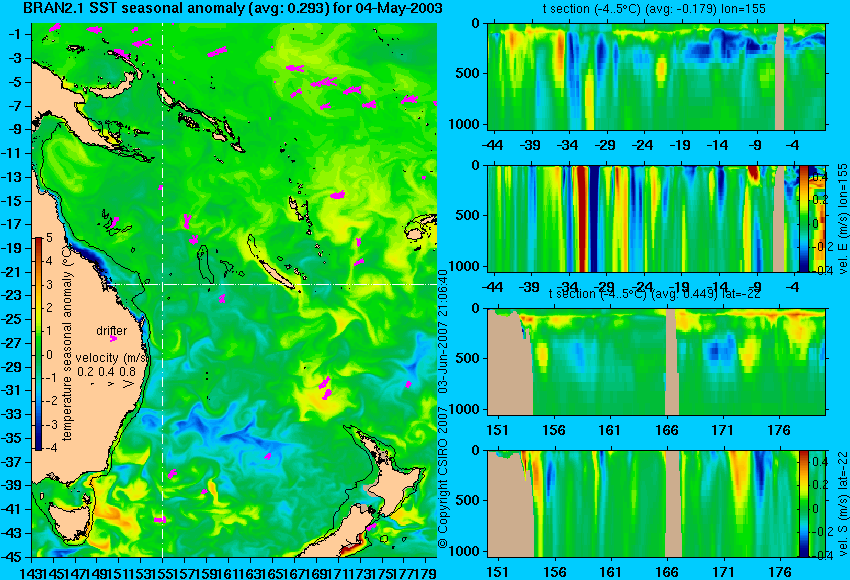The width and height of the screenshot is (850, 580).
Task: Click the "0" tick on temperature colour bar
Action: coord(49,355)
